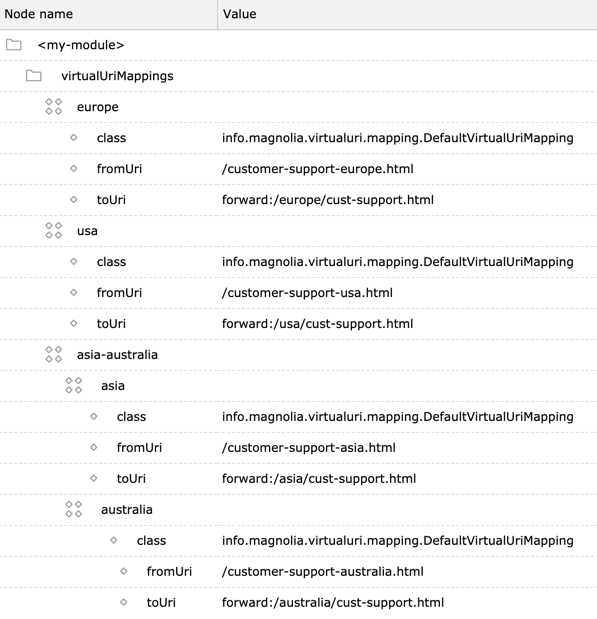Click the value /customer-support-asia.html
The image size is (597, 619).
point(309,448)
